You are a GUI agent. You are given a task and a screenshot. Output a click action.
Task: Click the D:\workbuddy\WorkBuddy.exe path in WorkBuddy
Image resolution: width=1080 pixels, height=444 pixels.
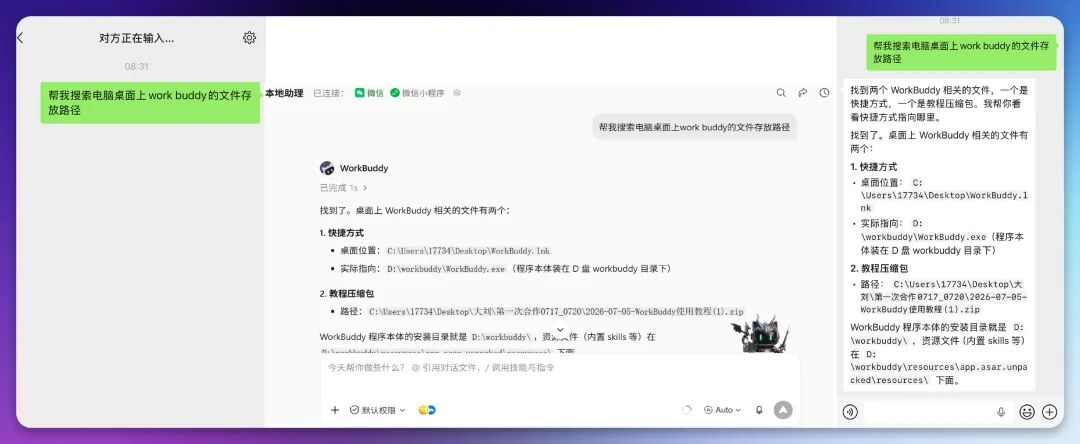pos(446,268)
